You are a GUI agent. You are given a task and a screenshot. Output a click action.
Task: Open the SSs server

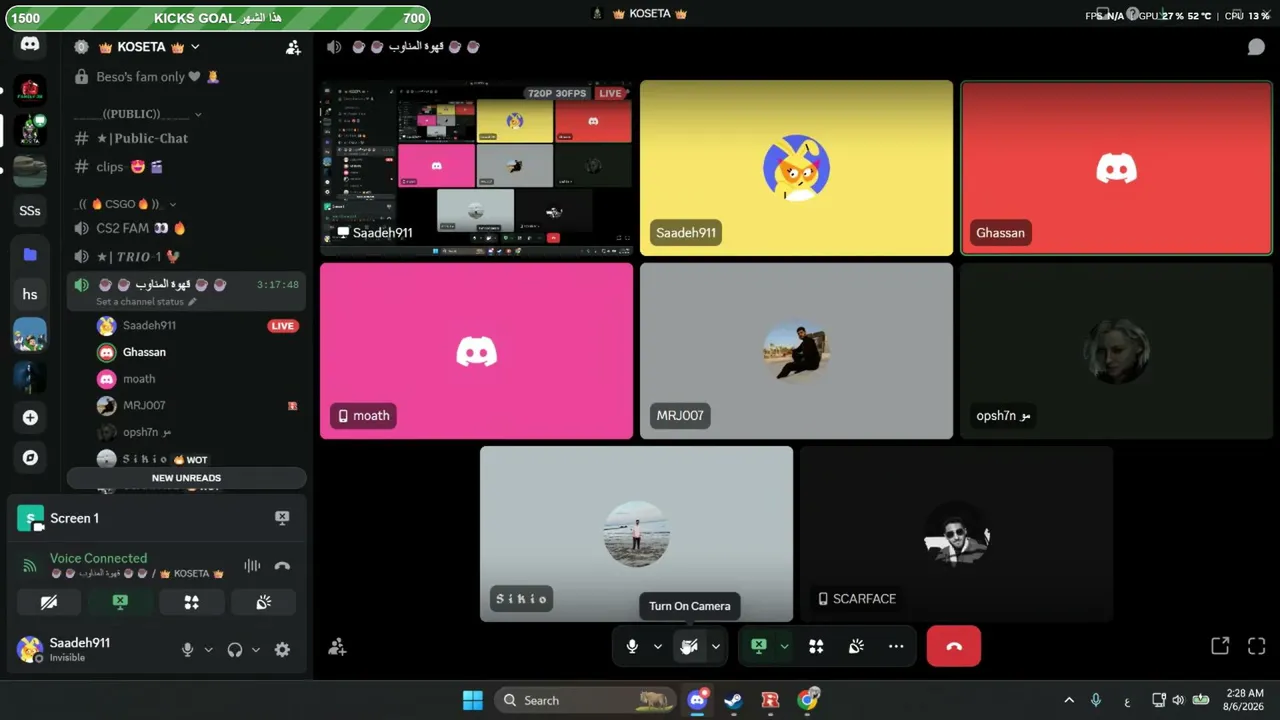click(x=30, y=211)
